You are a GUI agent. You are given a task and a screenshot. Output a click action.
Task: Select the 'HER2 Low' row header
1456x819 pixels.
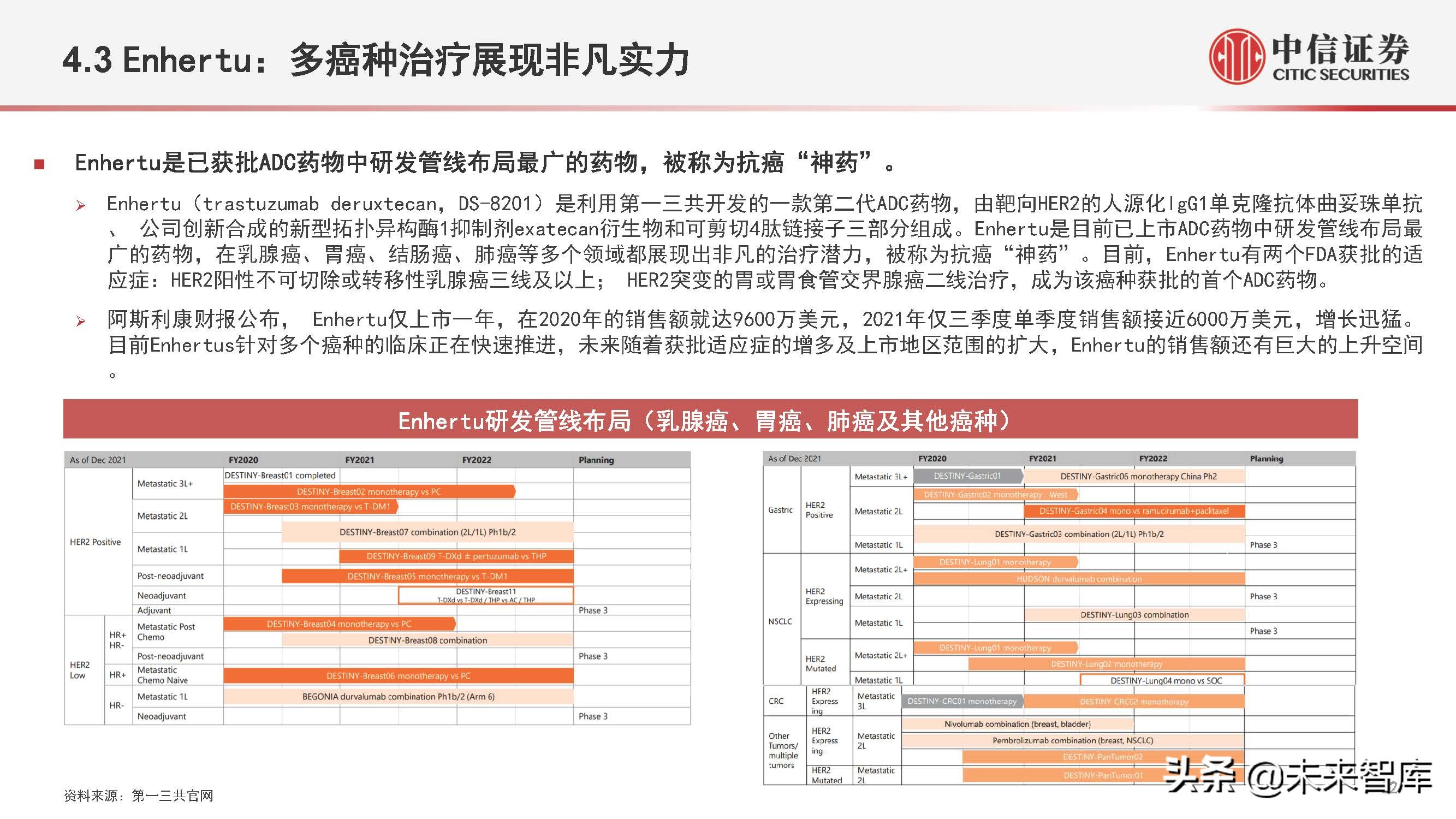pos(80,670)
